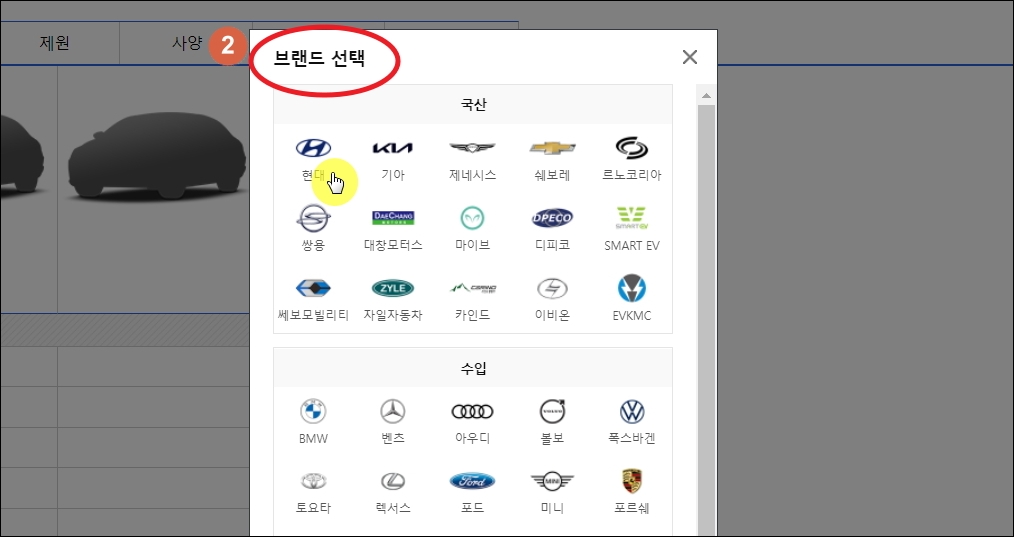The image size is (1014, 537).
Task: Click the 쎄보모빌리티 brand name label
Action: (x=314, y=315)
